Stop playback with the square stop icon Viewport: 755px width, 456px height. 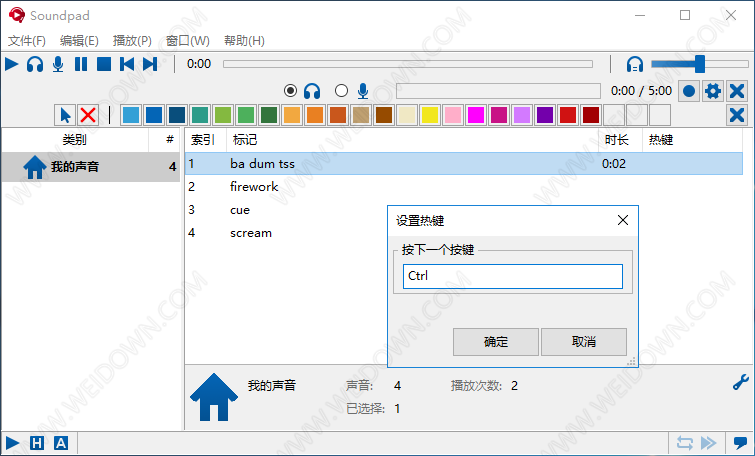click(x=104, y=64)
